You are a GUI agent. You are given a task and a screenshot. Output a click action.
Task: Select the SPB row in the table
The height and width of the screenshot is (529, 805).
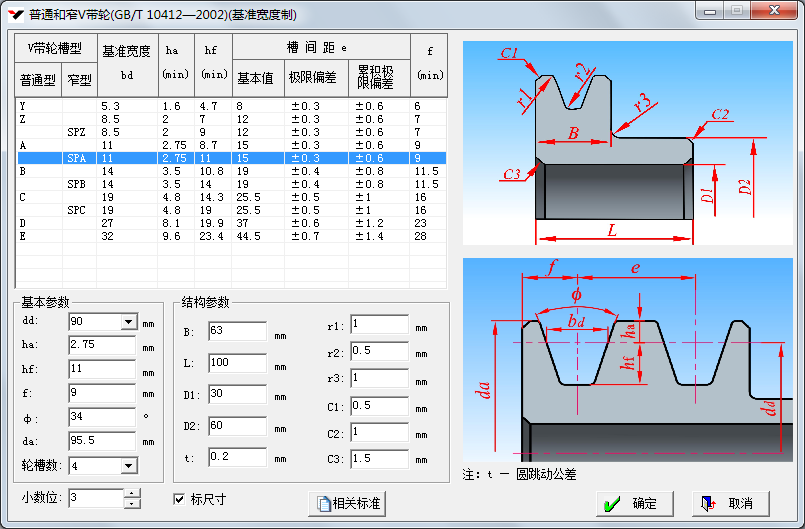(78, 184)
